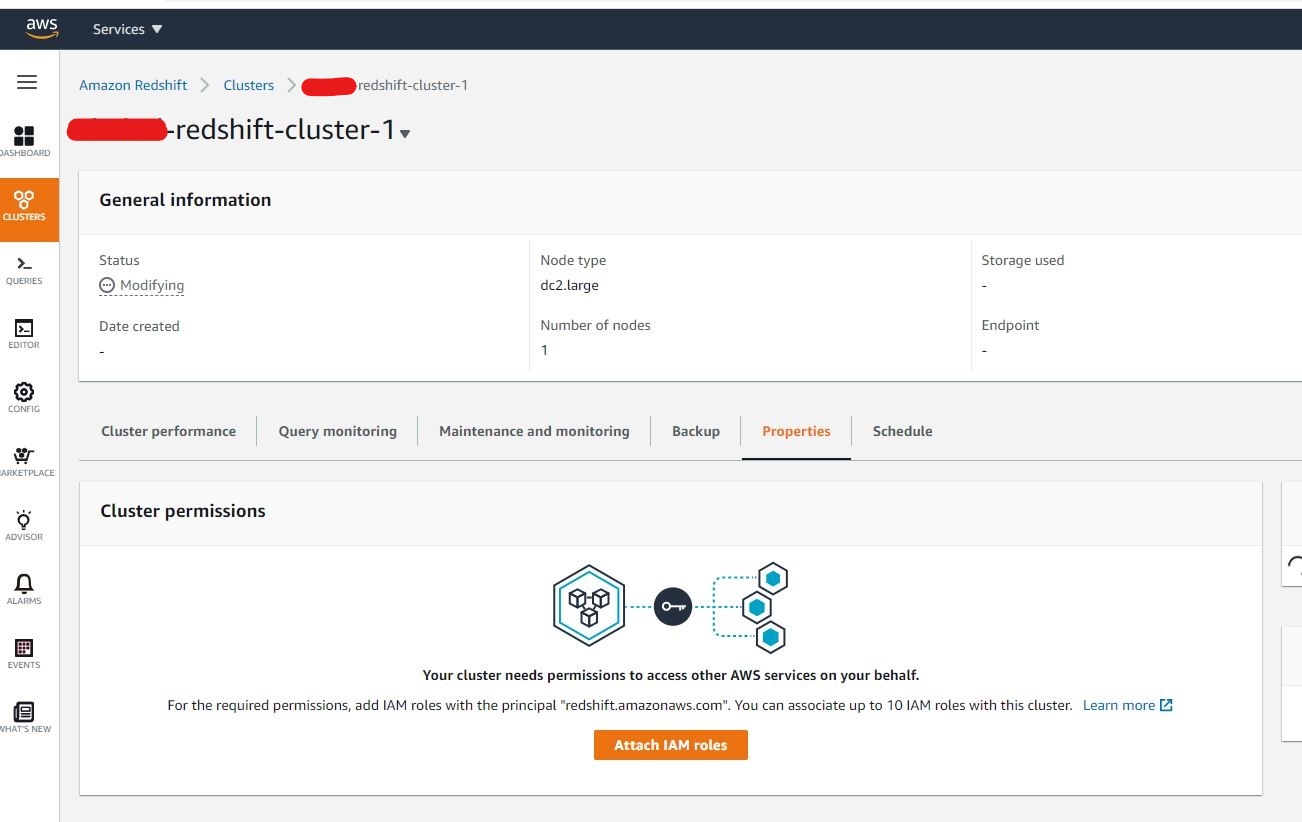Click the Attach IAM roles button
Image resolution: width=1302 pixels, height=822 pixels.
(671, 745)
